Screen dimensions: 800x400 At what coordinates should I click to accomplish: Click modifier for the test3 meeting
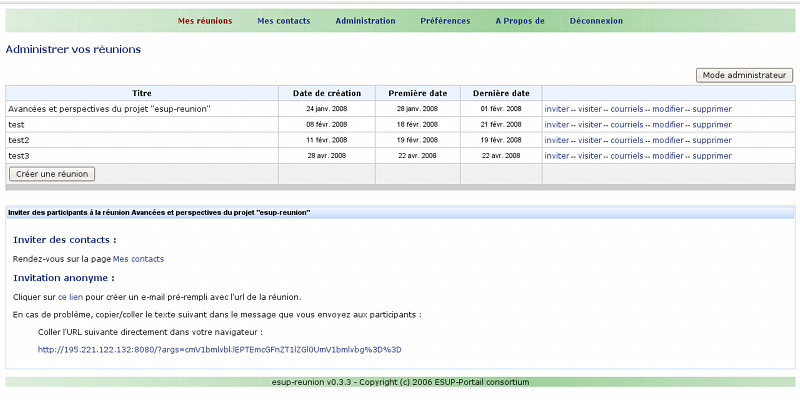(667, 156)
